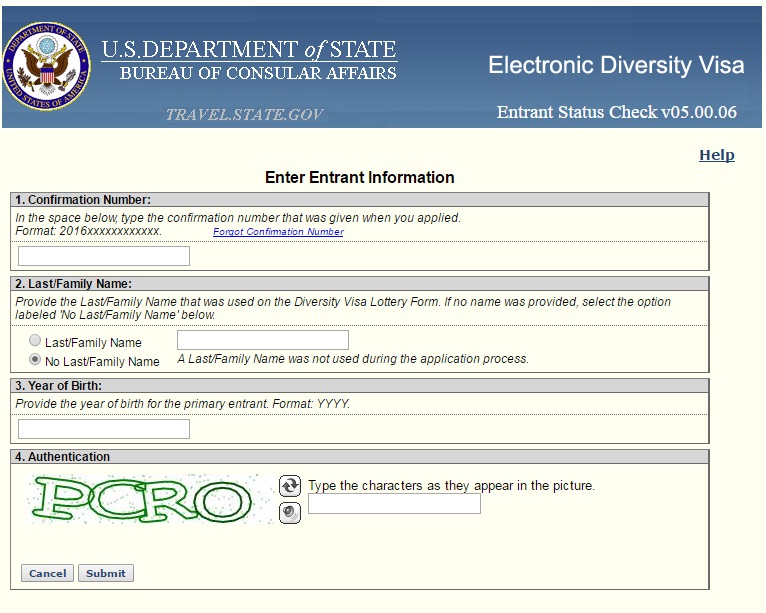Click the Electronic Diversity Visa title
The image size is (766, 613).
coord(616,66)
